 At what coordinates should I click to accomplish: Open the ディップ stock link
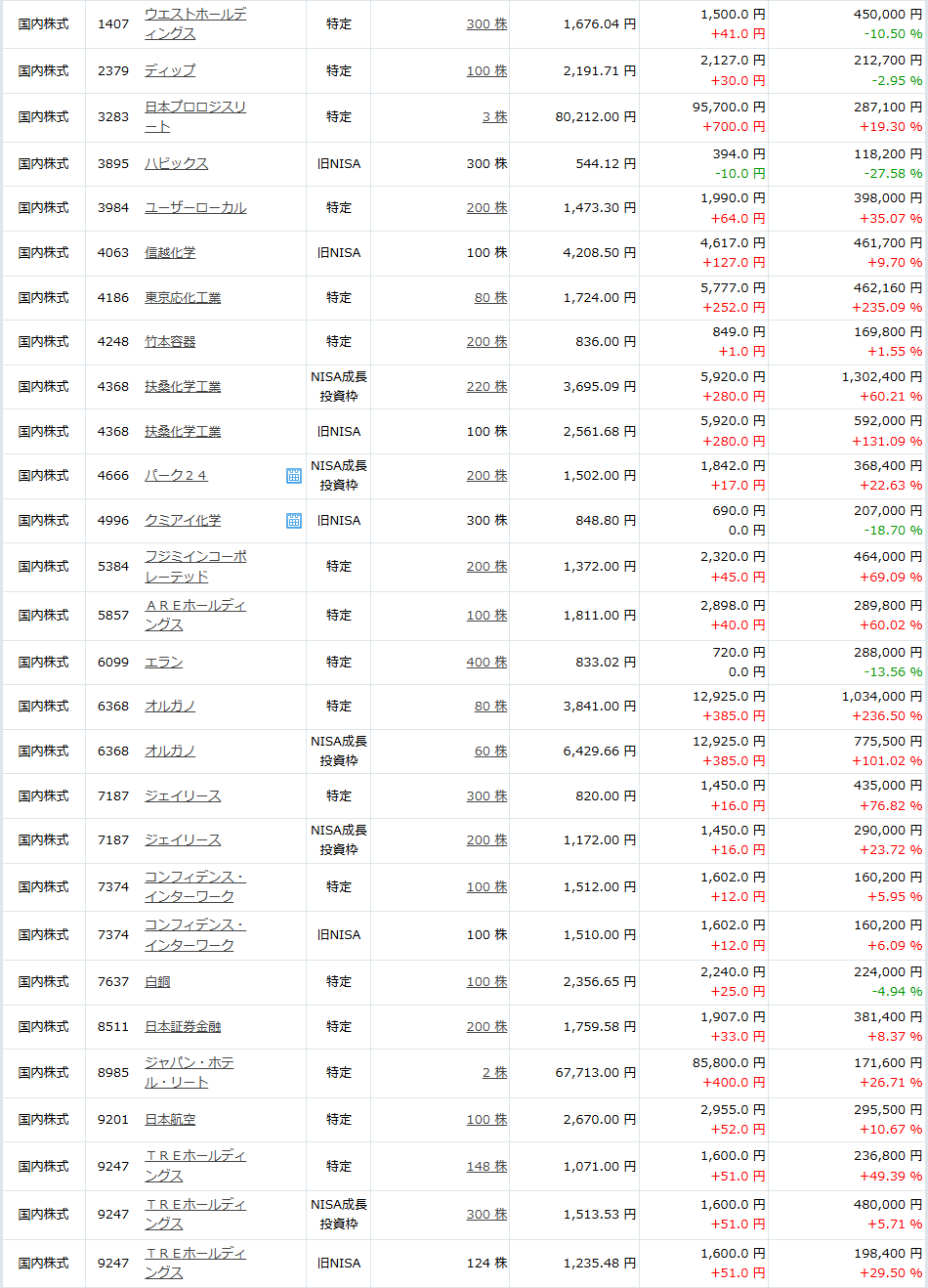170,70
